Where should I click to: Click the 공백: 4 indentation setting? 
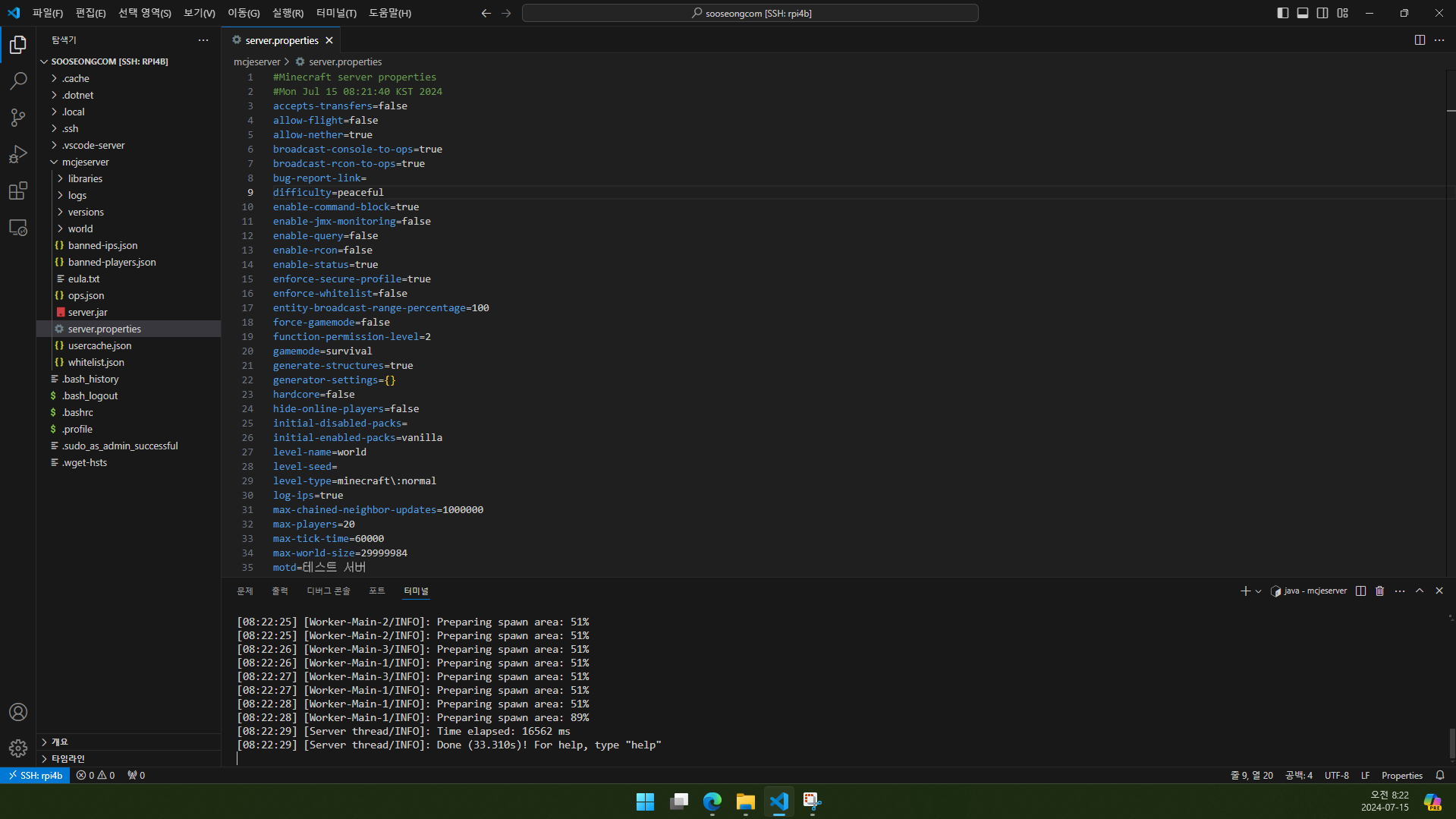pyautogui.click(x=1299, y=776)
